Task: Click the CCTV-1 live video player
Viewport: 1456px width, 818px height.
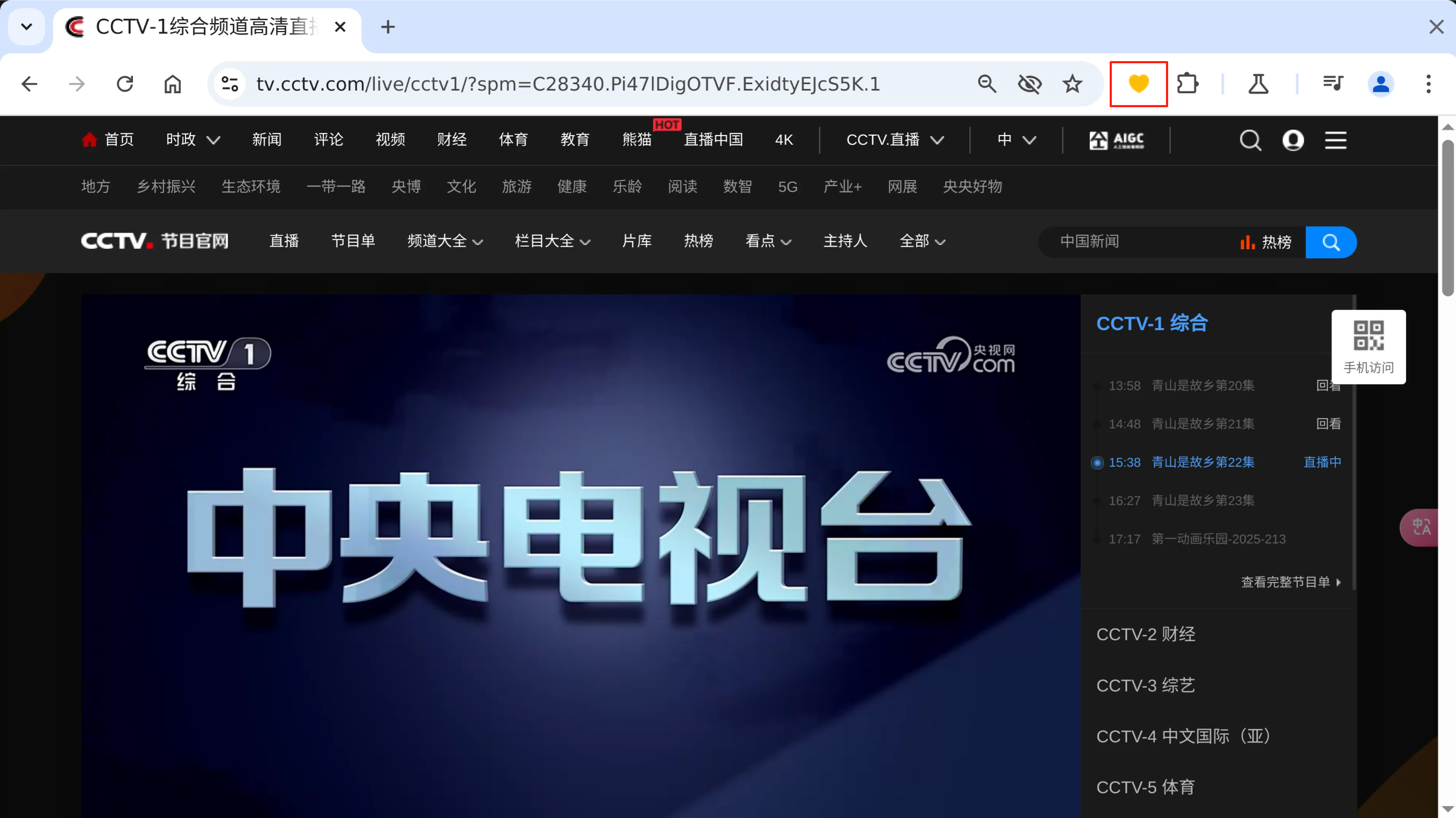Action: pos(581,556)
